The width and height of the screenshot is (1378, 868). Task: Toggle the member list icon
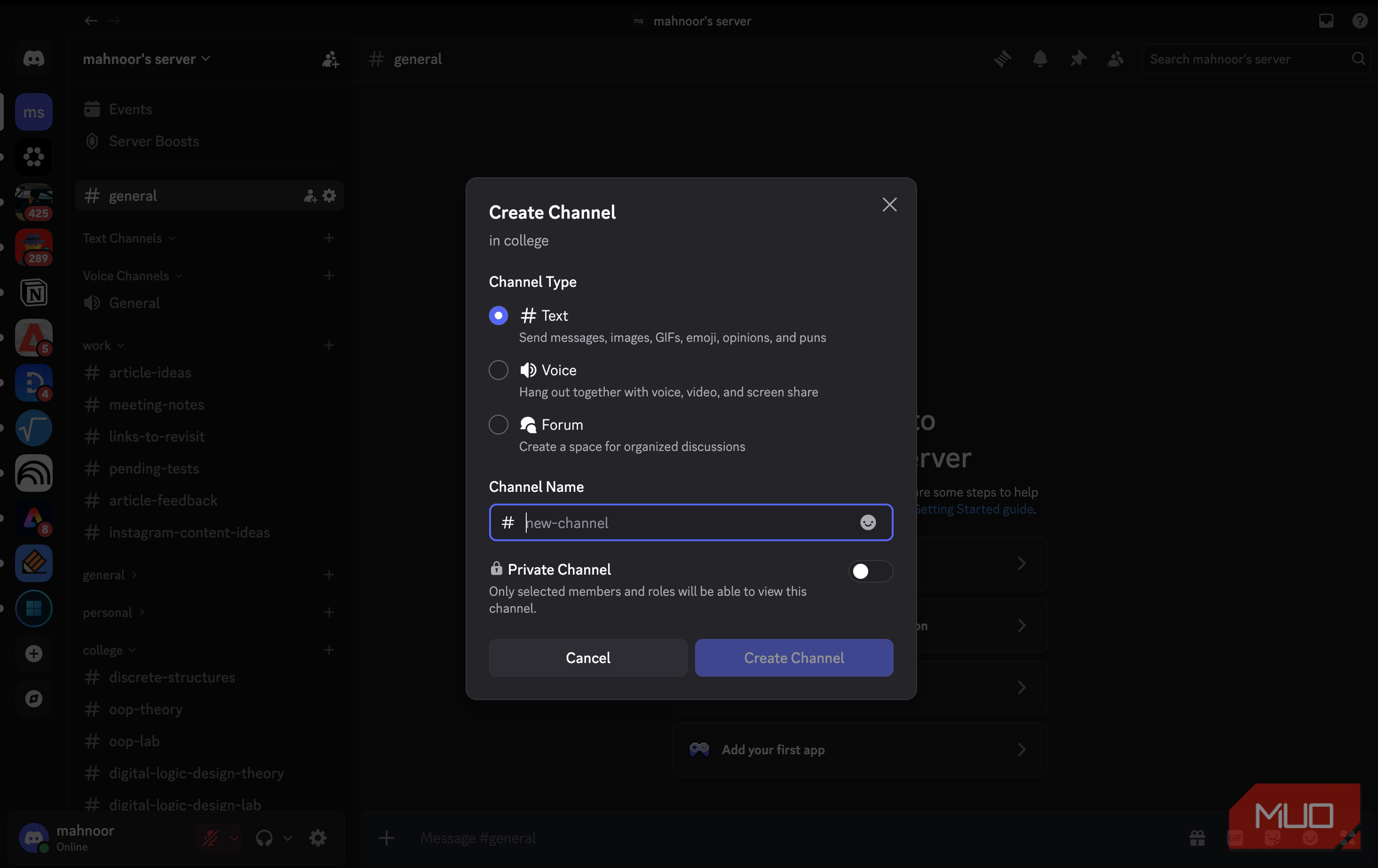[x=1115, y=58]
